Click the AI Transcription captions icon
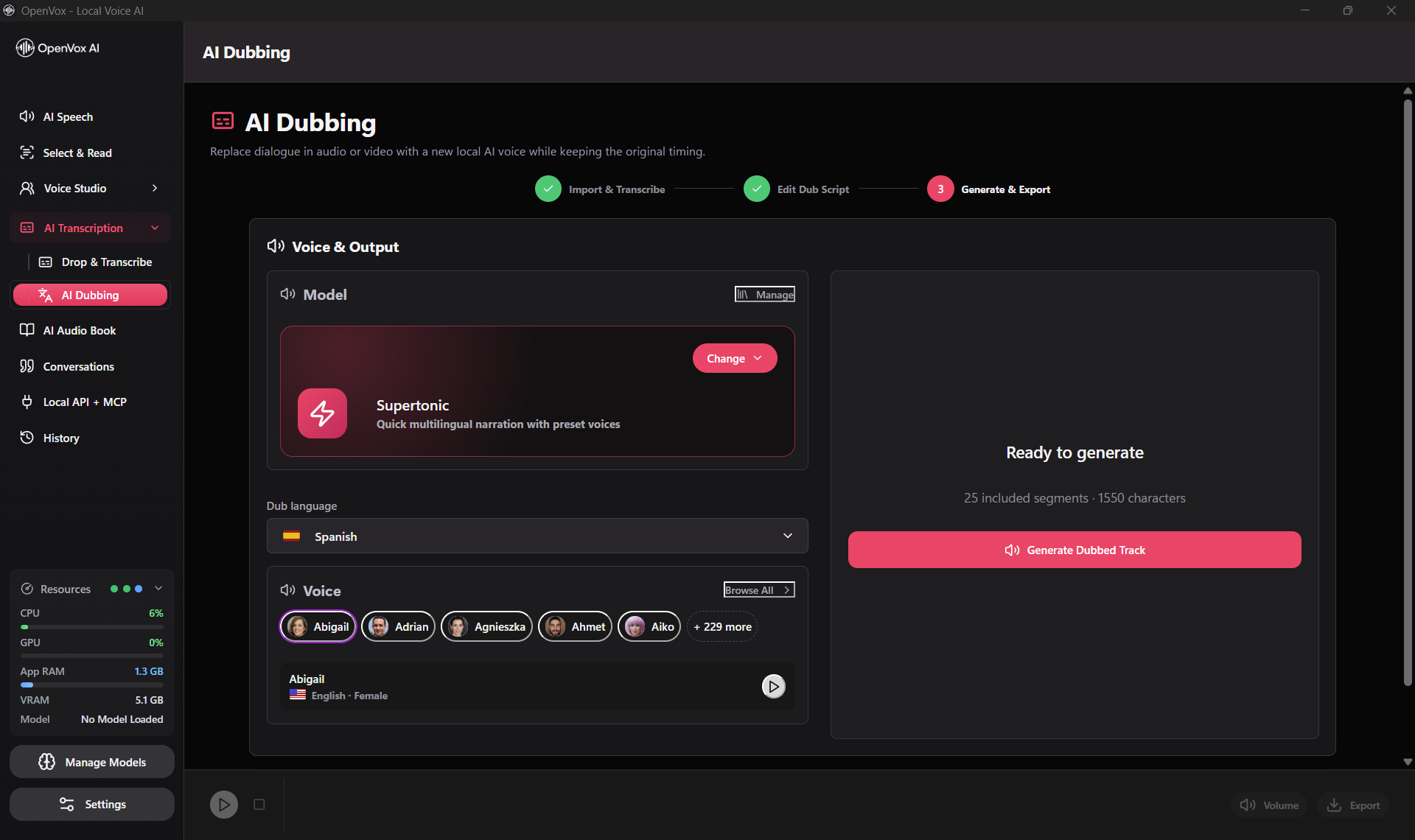This screenshot has width=1415, height=840. (x=27, y=228)
